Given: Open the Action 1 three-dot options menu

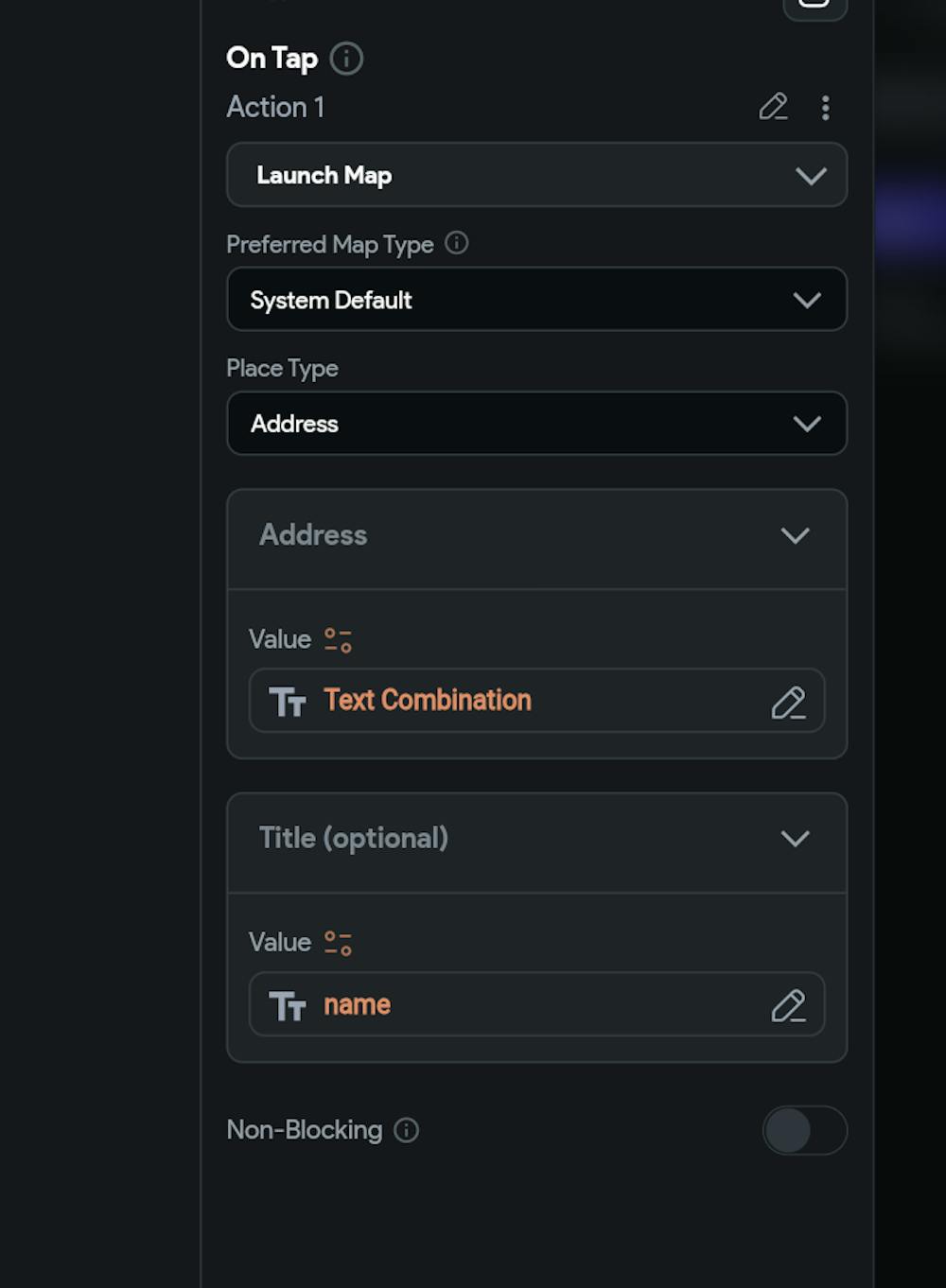Looking at the screenshot, I should pos(826,108).
